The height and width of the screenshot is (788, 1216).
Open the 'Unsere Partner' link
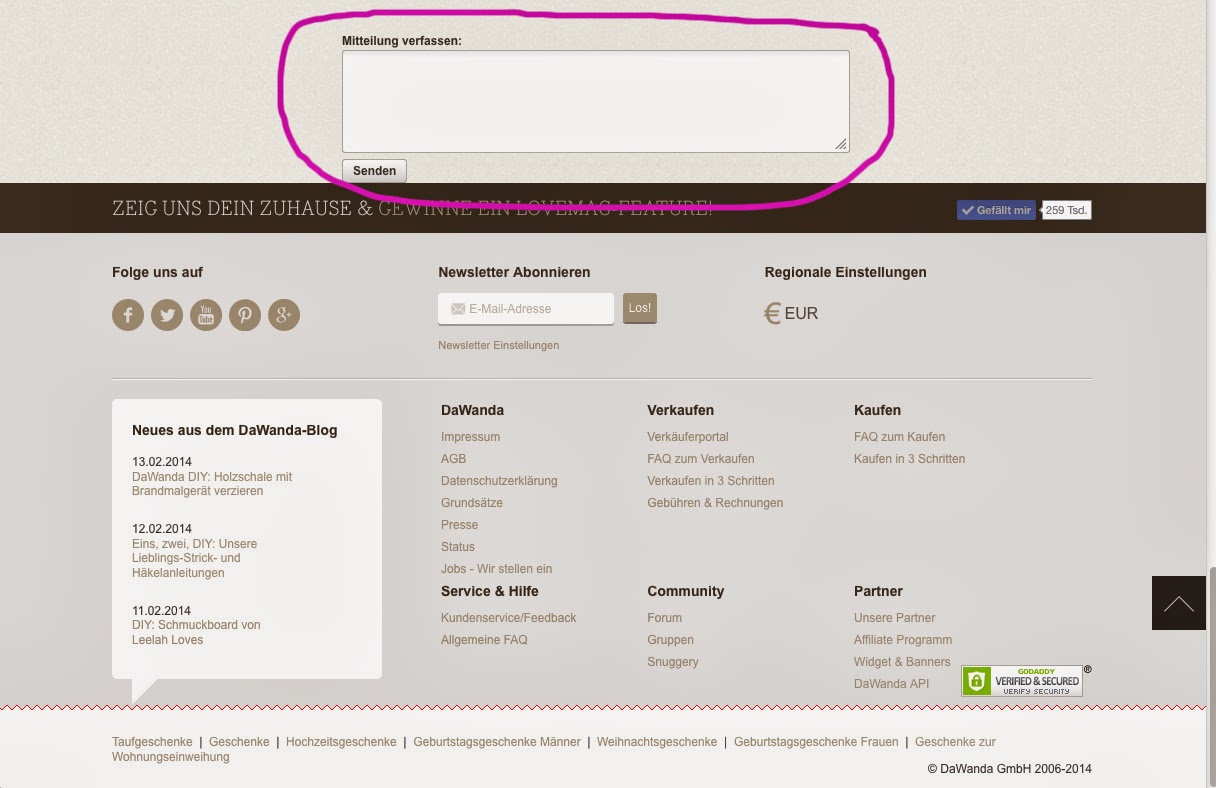pyautogui.click(x=895, y=618)
